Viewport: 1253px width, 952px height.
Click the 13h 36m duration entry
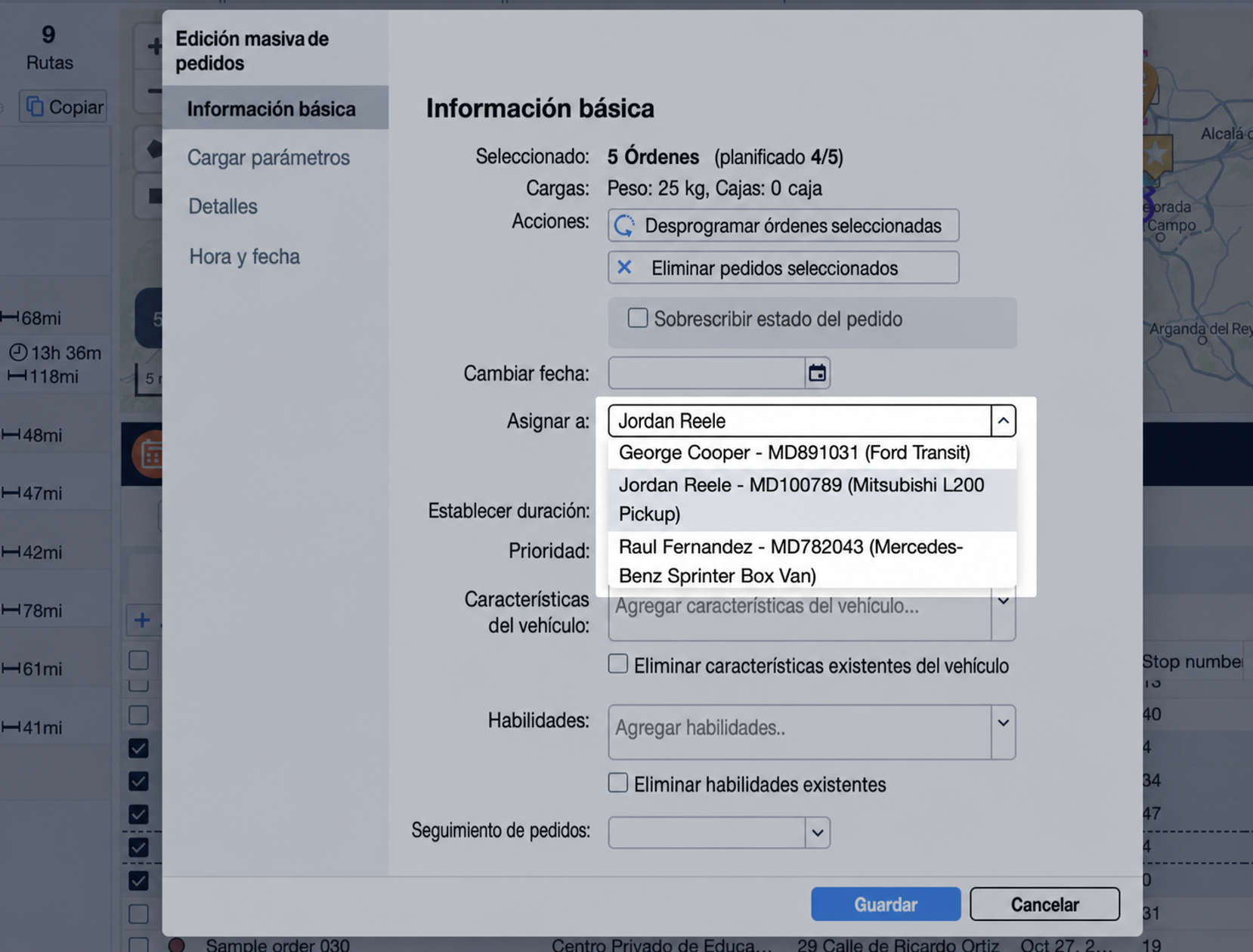click(56, 353)
